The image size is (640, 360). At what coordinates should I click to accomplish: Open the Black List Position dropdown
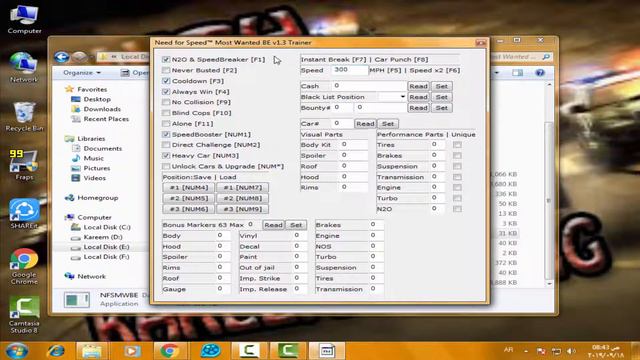click(x=402, y=97)
